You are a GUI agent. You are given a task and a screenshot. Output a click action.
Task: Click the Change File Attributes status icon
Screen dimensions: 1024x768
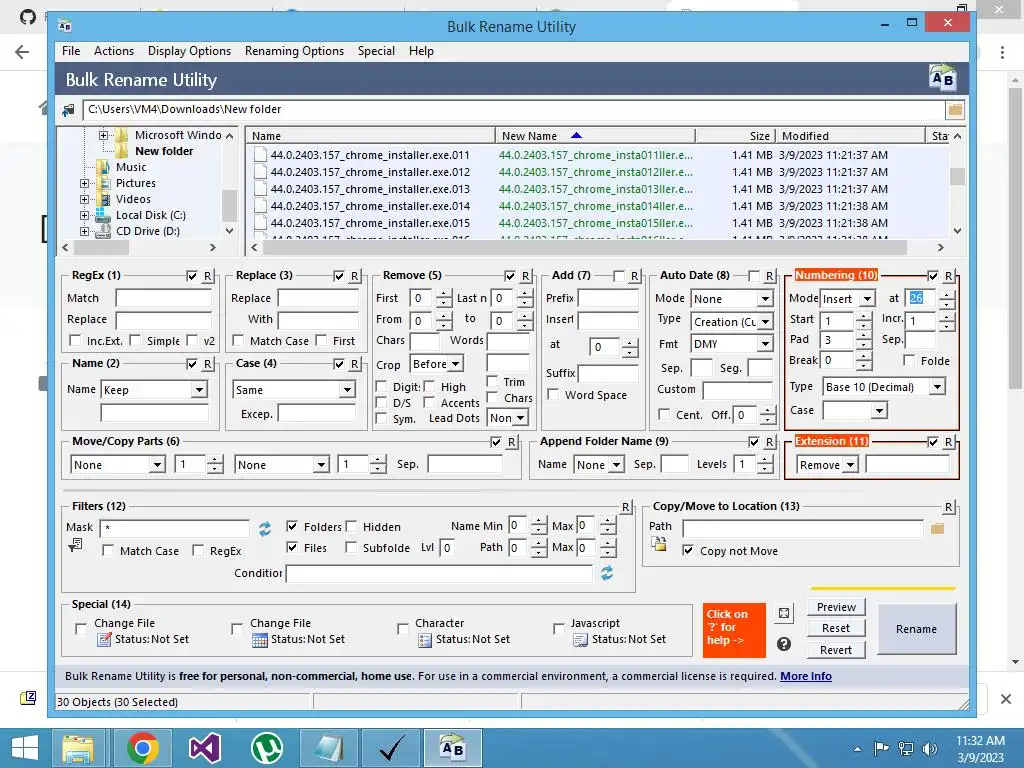coord(104,640)
